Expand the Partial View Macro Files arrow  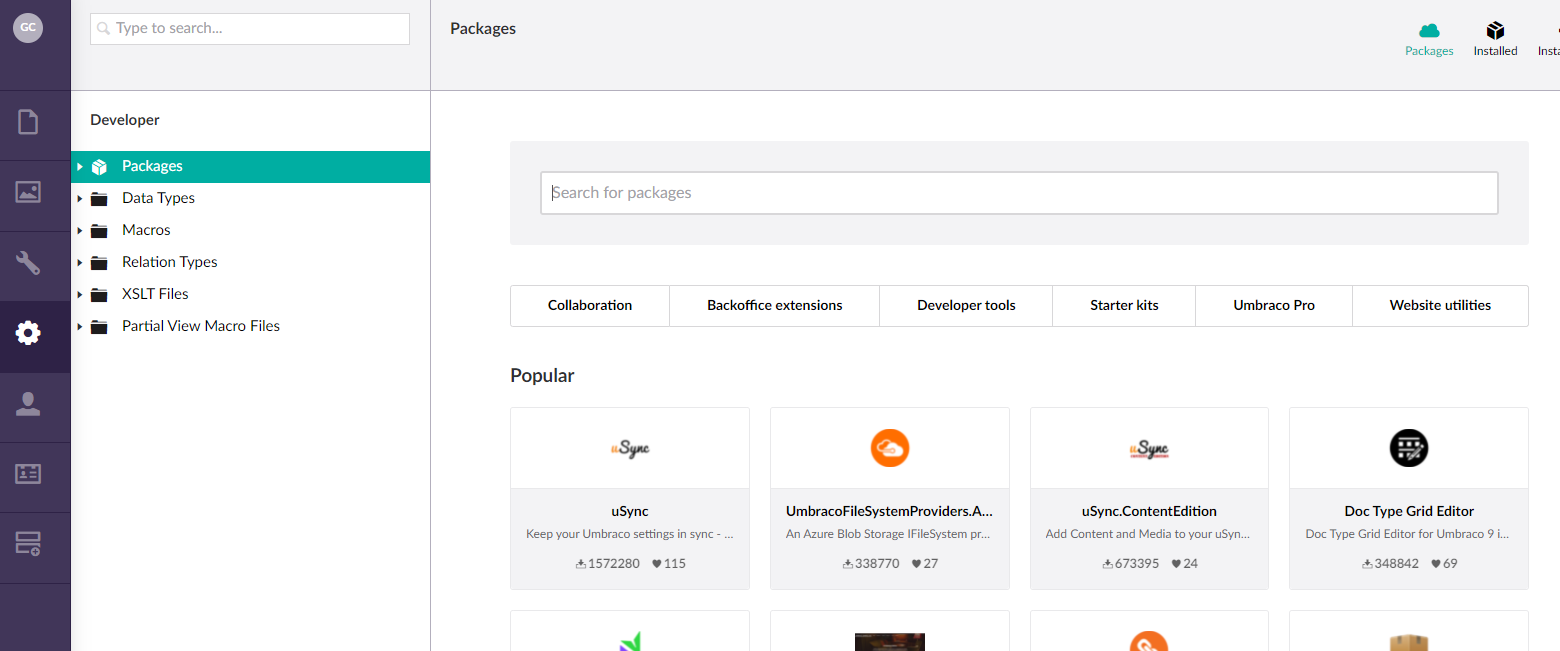(80, 326)
